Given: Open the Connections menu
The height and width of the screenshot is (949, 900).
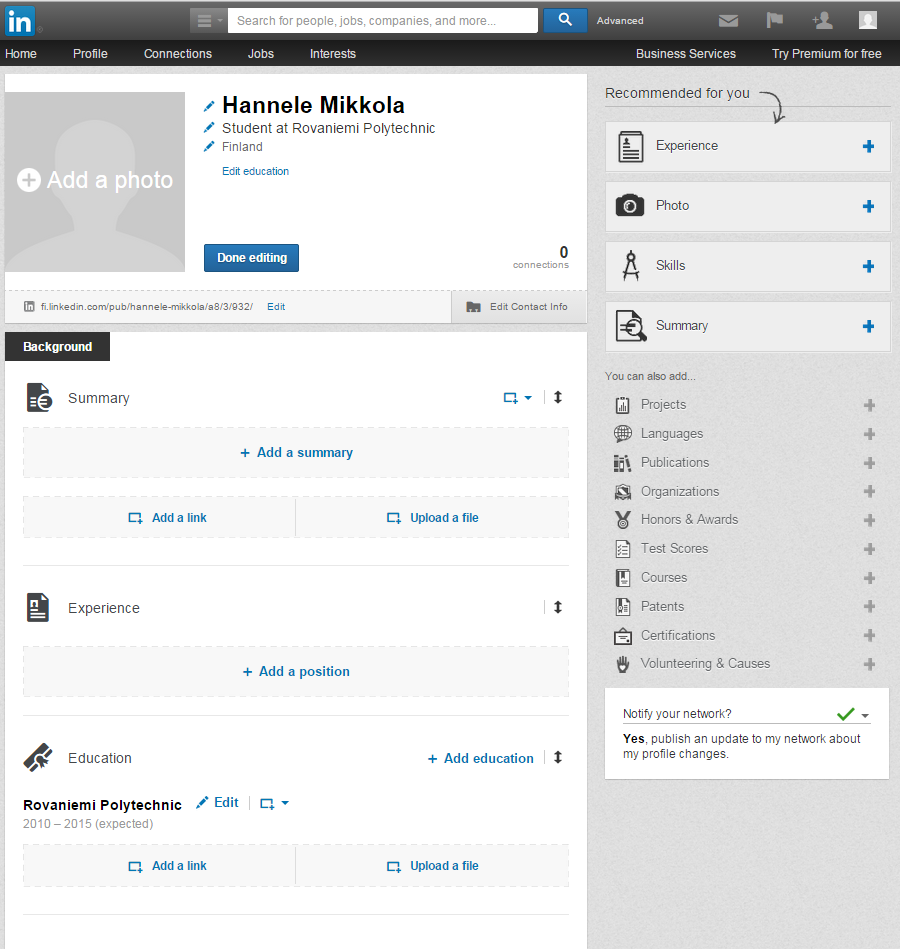Looking at the screenshot, I should (178, 54).
